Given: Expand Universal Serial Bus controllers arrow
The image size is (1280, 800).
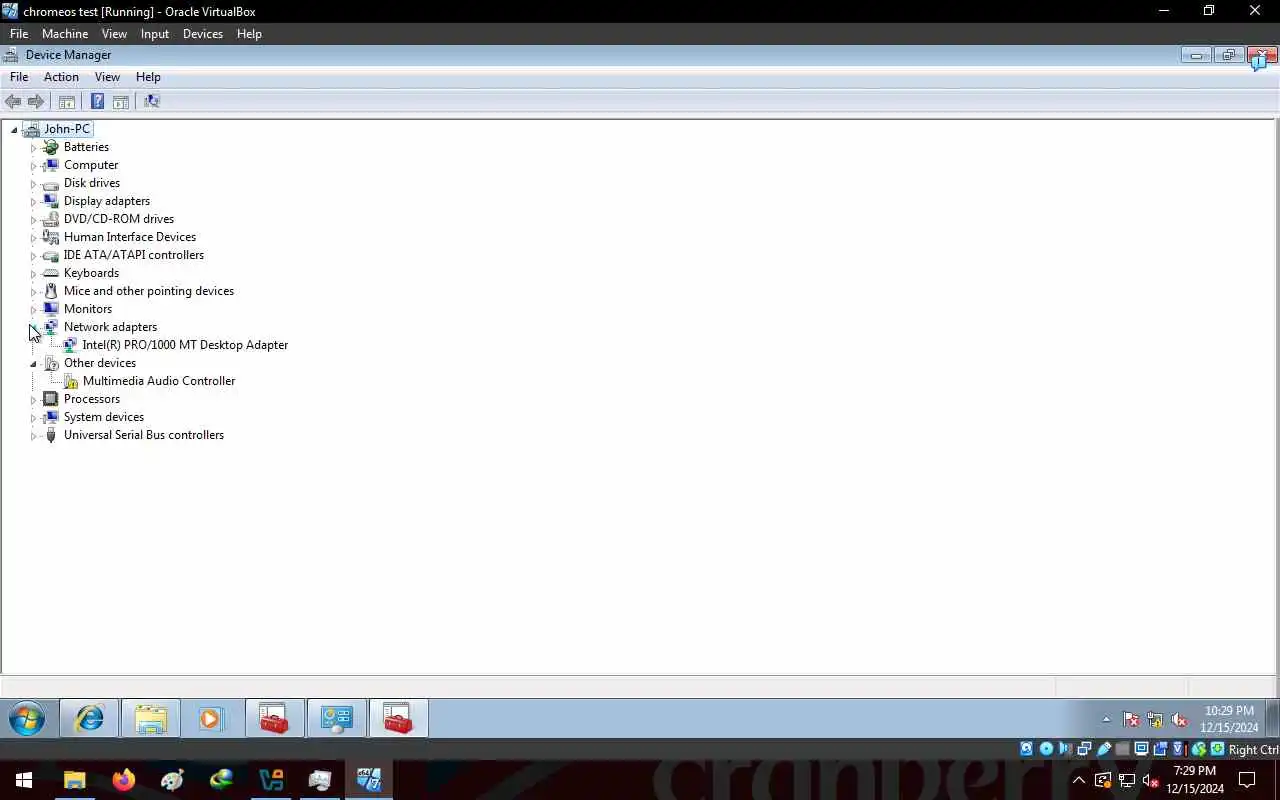Looking at the screenshot, I should (x=33, y=436).
